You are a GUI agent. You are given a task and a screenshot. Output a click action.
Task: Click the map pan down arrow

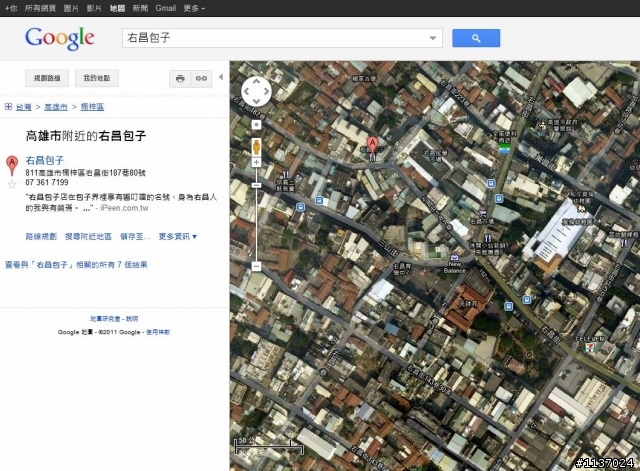pos(256,101)
